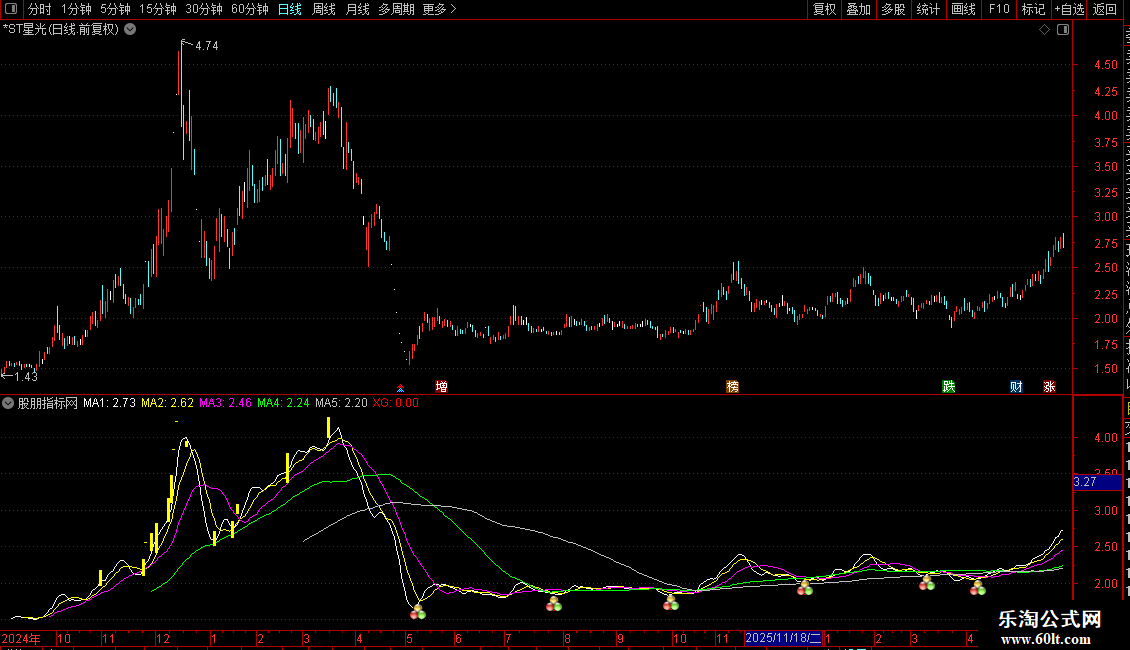Click the *ST星光(日线,前复权) chart title
Screen dimensions: 1130x650
click(x=61, y=30)
